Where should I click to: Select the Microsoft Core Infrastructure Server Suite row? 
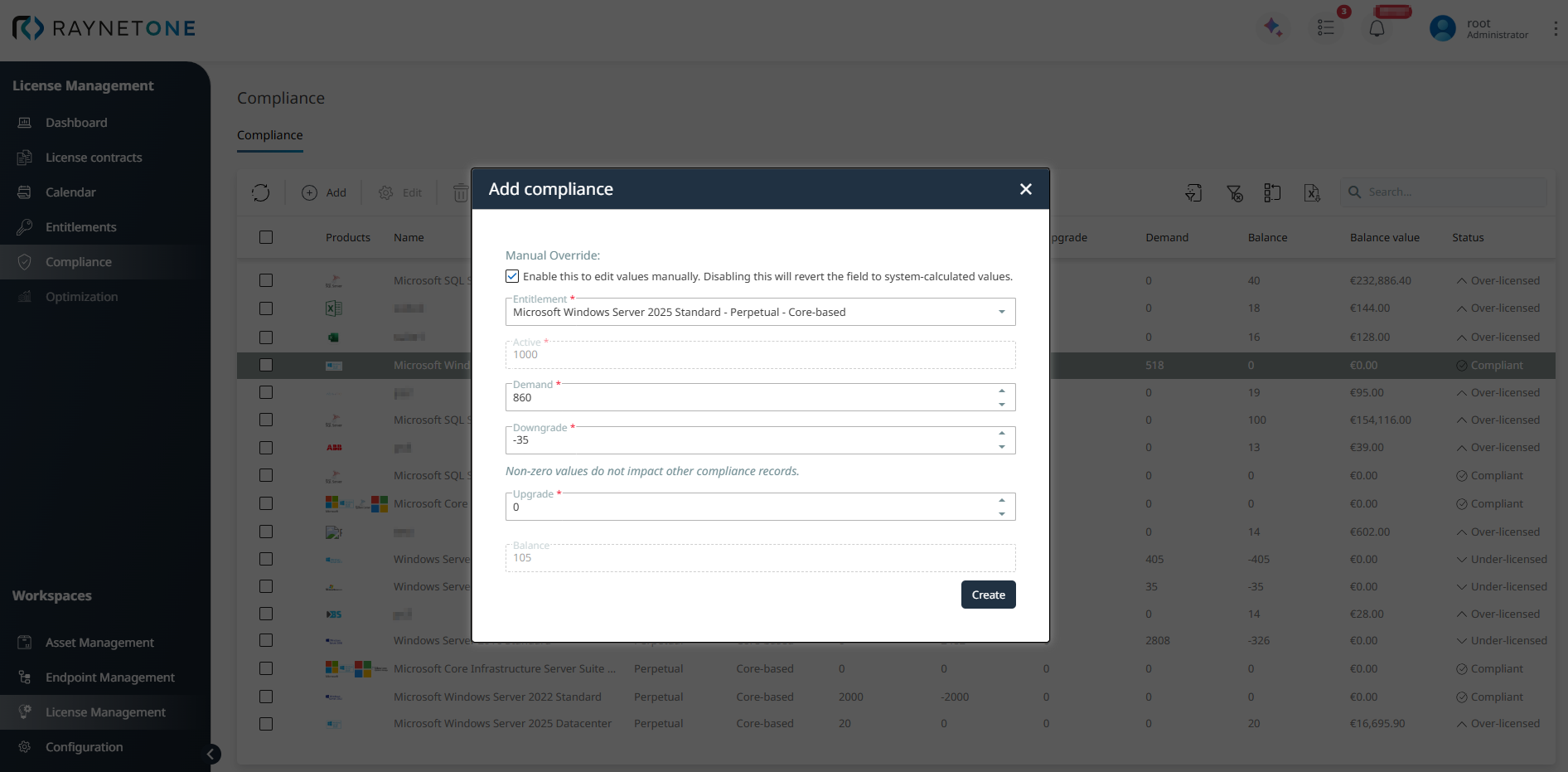click(x=266, y=668)
